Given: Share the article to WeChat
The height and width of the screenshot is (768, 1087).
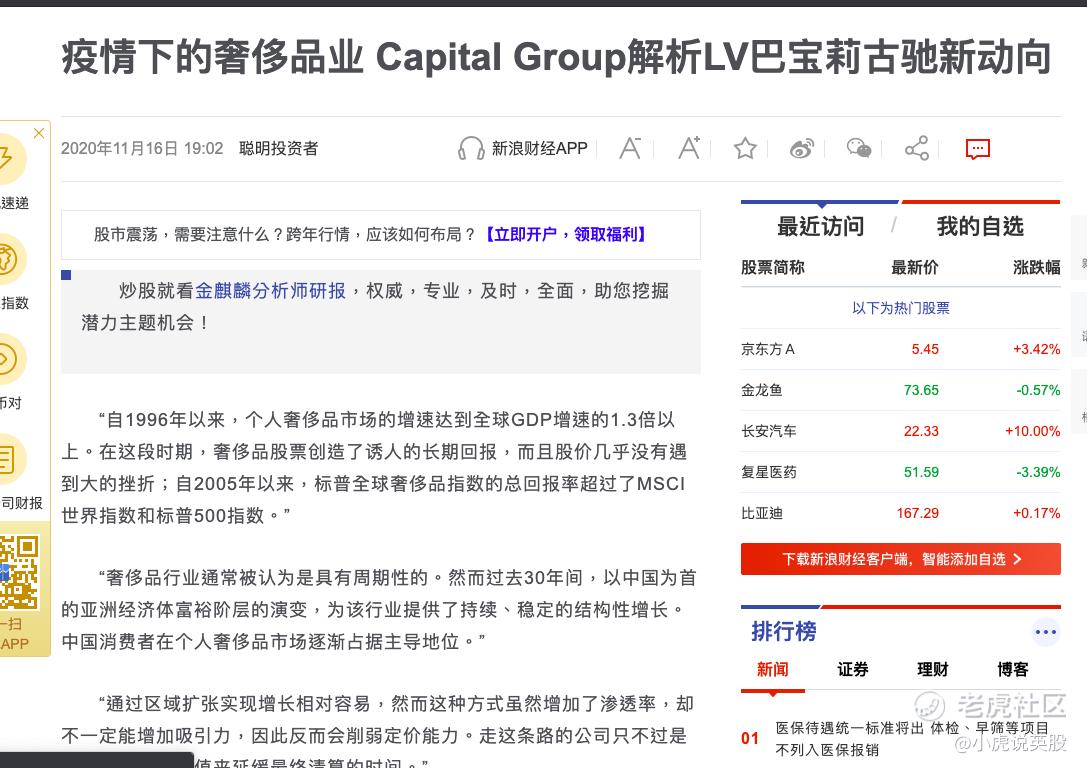Looking at the screenshot, I should click(x=859, y=148).
